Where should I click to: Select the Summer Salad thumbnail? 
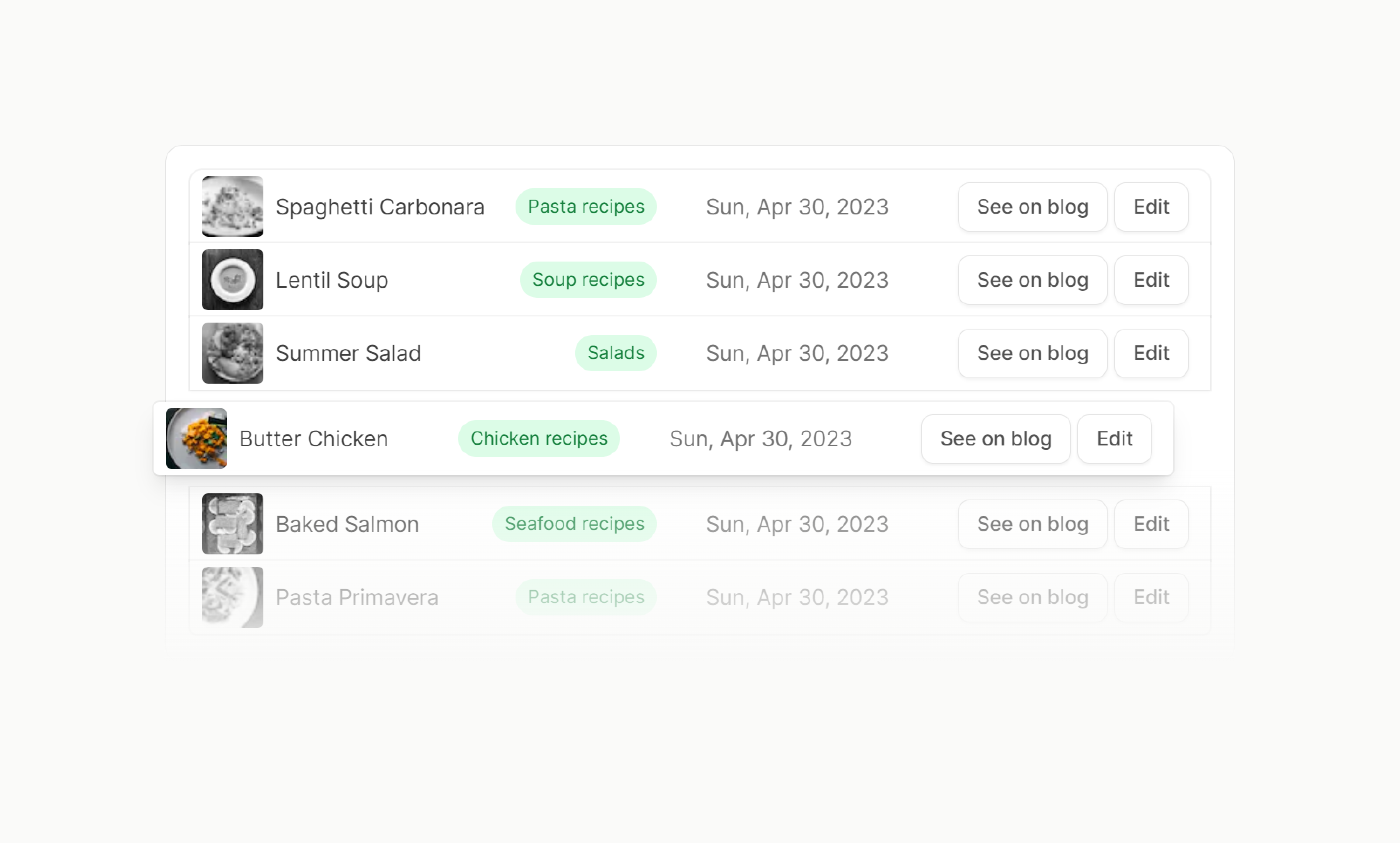[x=232, y=353]
